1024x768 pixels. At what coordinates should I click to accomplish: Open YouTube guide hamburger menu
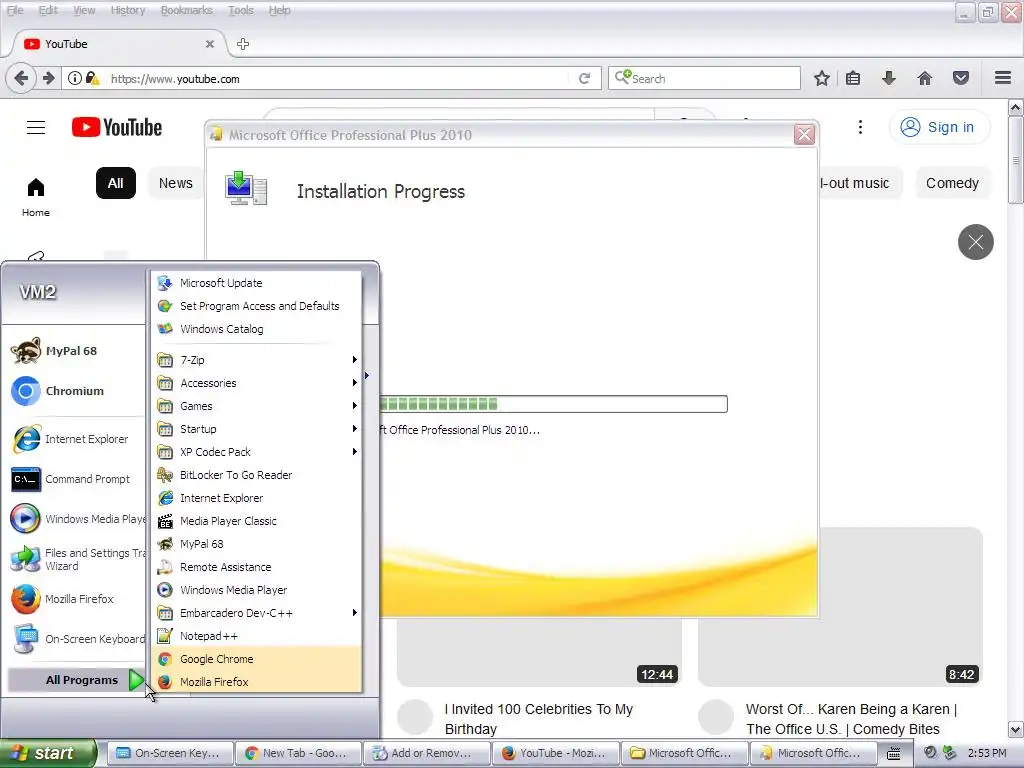coord(36,127)
